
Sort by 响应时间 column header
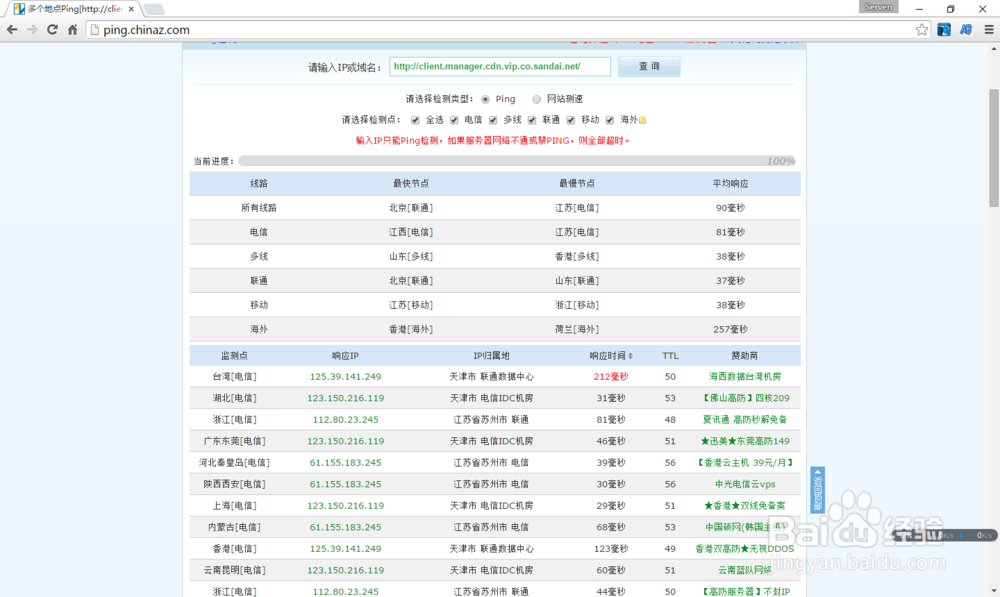610,356
